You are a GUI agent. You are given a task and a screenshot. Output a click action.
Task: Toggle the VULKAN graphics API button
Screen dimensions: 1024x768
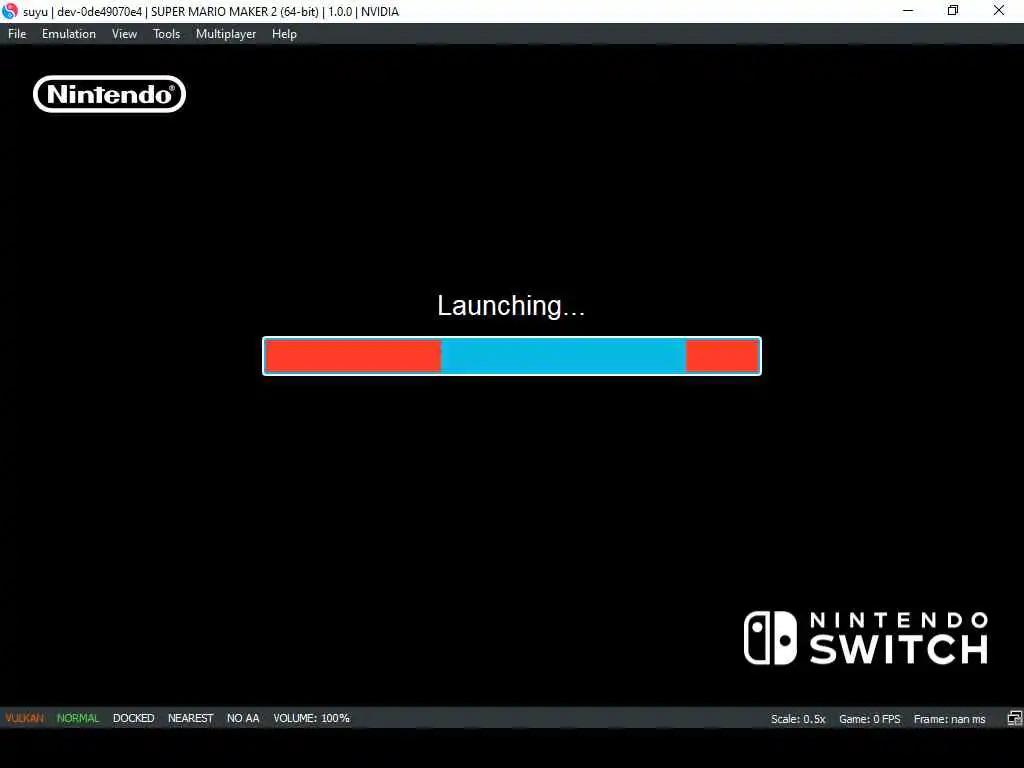25,718
